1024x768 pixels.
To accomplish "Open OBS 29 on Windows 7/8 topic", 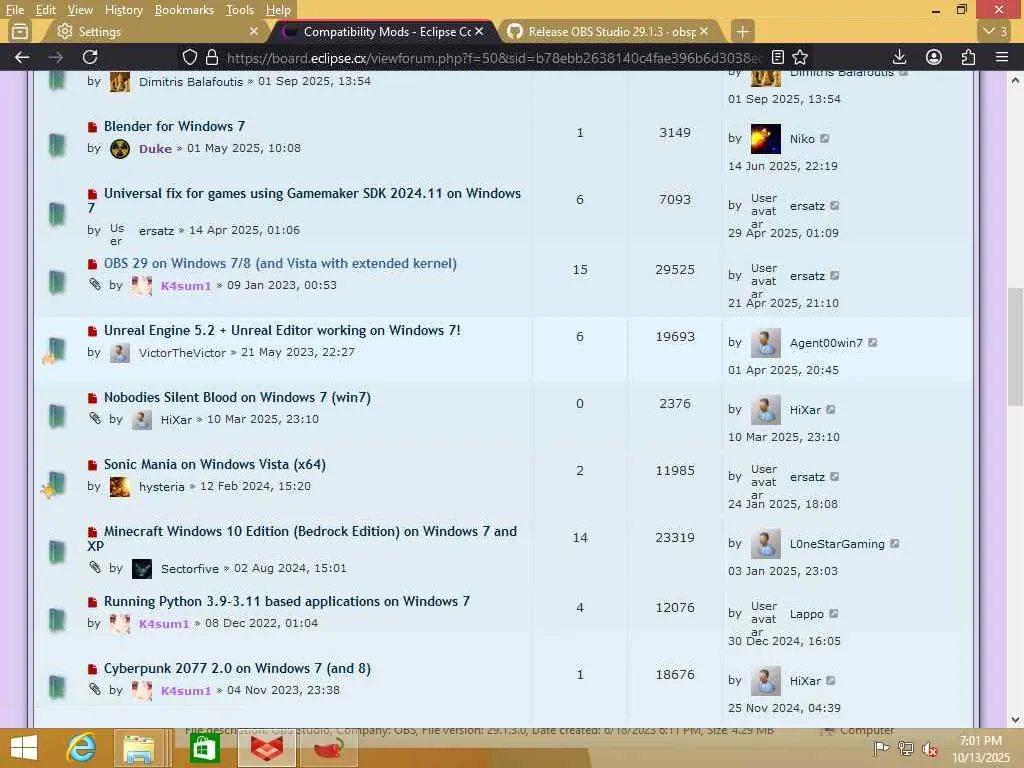I will [280, 263].
